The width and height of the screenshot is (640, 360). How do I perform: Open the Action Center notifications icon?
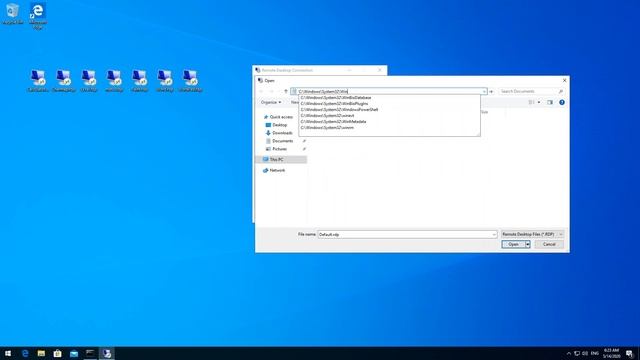tap(629, 353)
